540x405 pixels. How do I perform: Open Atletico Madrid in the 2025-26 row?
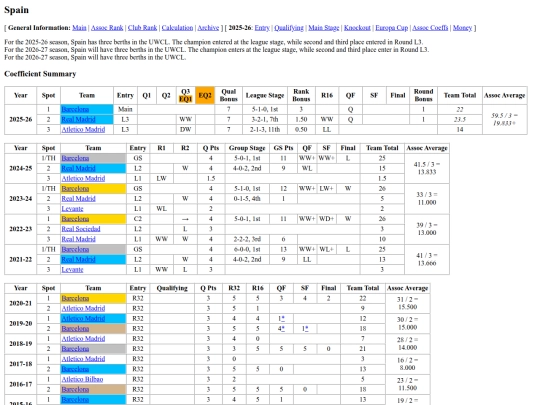click(x=83, y=129)
